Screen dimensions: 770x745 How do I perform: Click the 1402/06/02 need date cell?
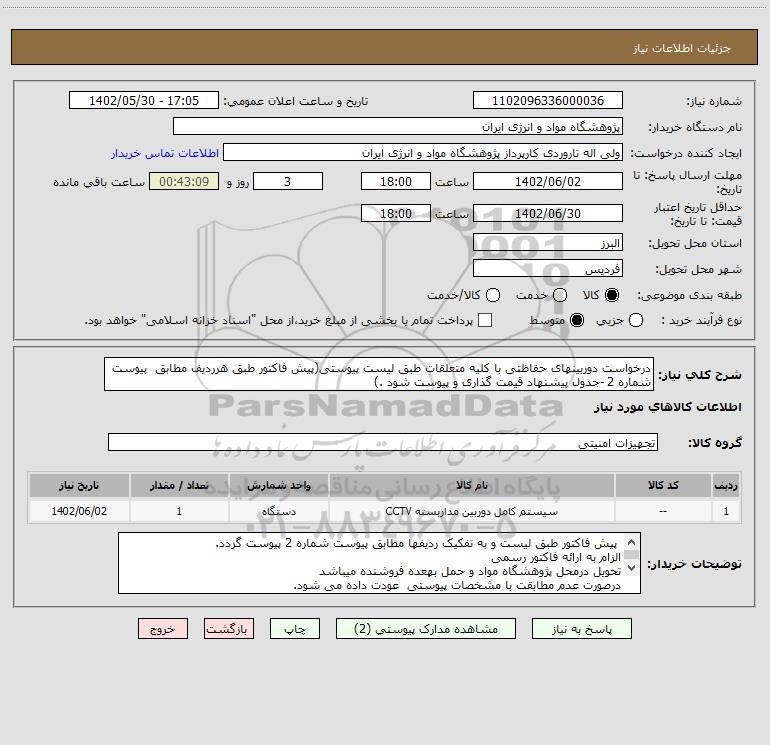(79, 511)
